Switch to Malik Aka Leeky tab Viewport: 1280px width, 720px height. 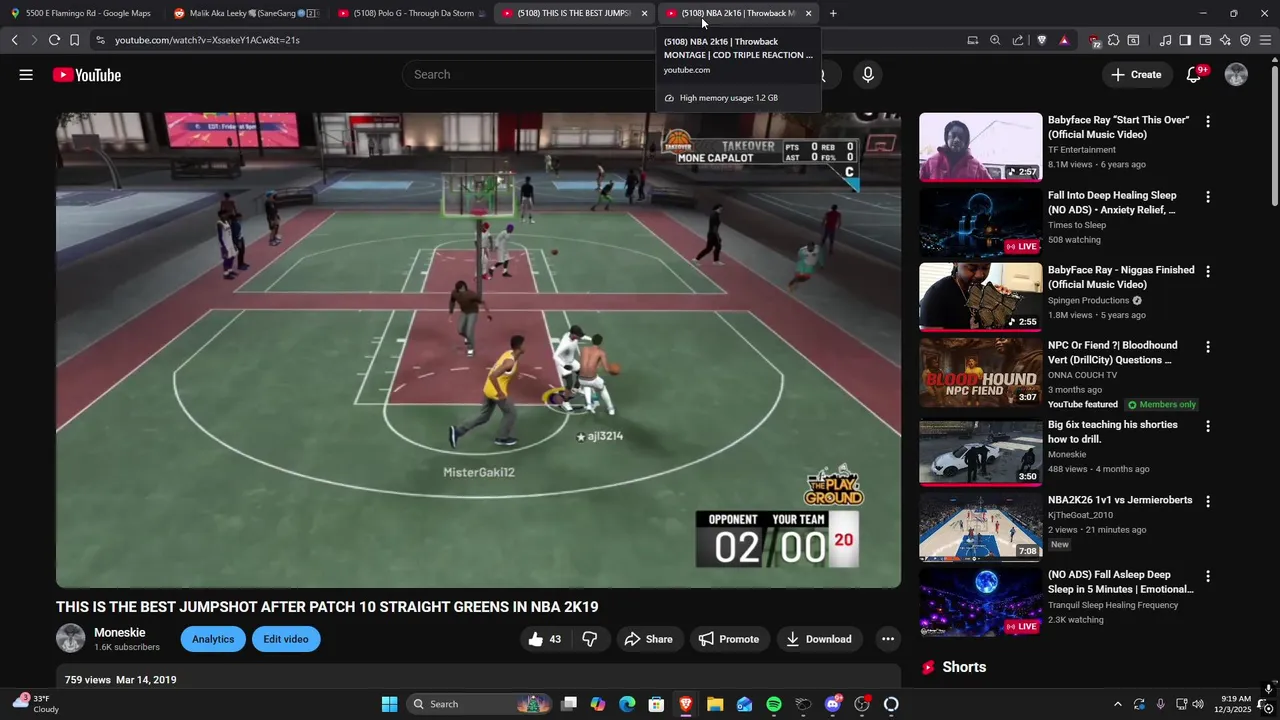coord(246,13)
